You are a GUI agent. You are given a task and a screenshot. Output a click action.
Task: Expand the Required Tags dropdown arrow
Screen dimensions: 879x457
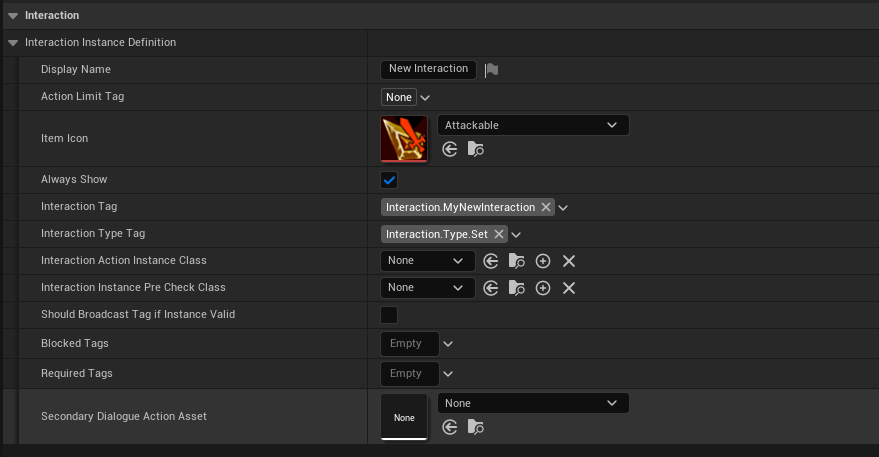click(x=448, y=373)
